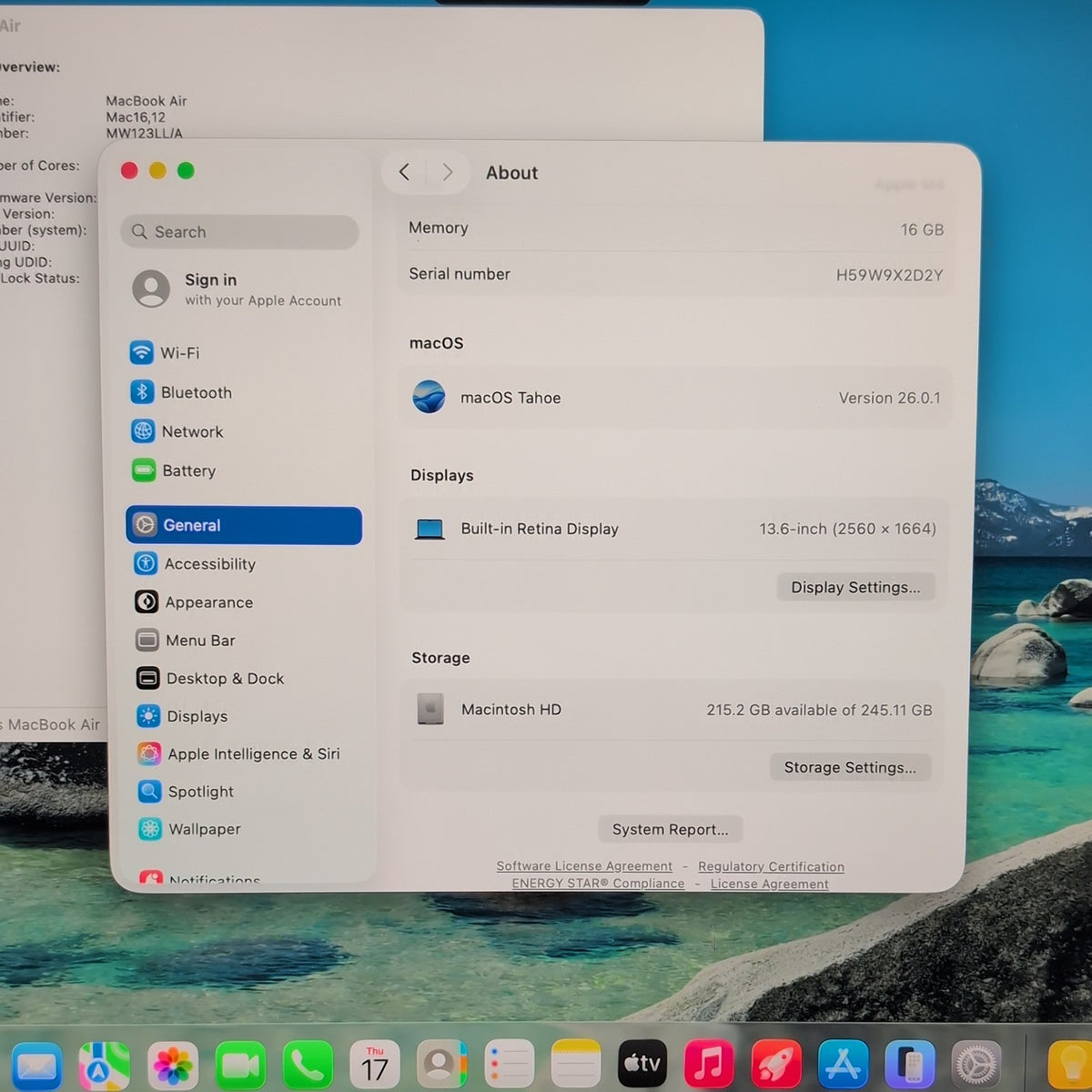Open iPhone Mirroring from the Dock
Viewport: 1092px width, 1092px height.
(910, 1064)
